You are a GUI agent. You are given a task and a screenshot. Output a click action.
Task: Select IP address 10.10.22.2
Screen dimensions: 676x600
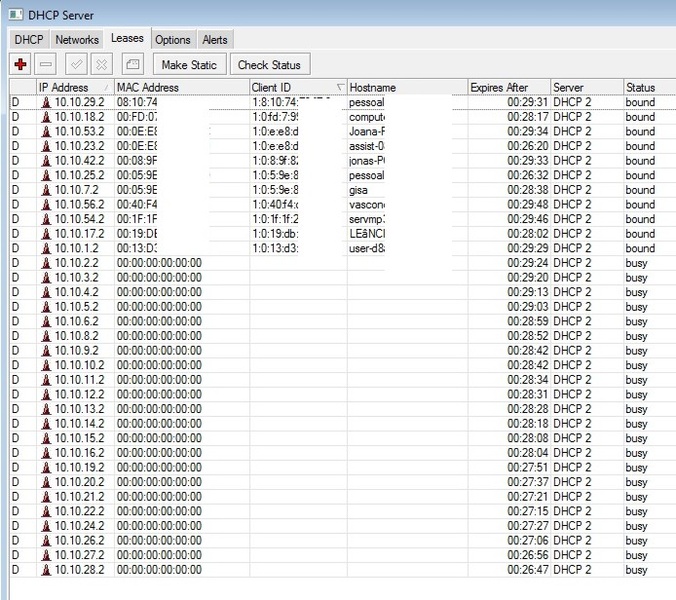tap(79, 512)
